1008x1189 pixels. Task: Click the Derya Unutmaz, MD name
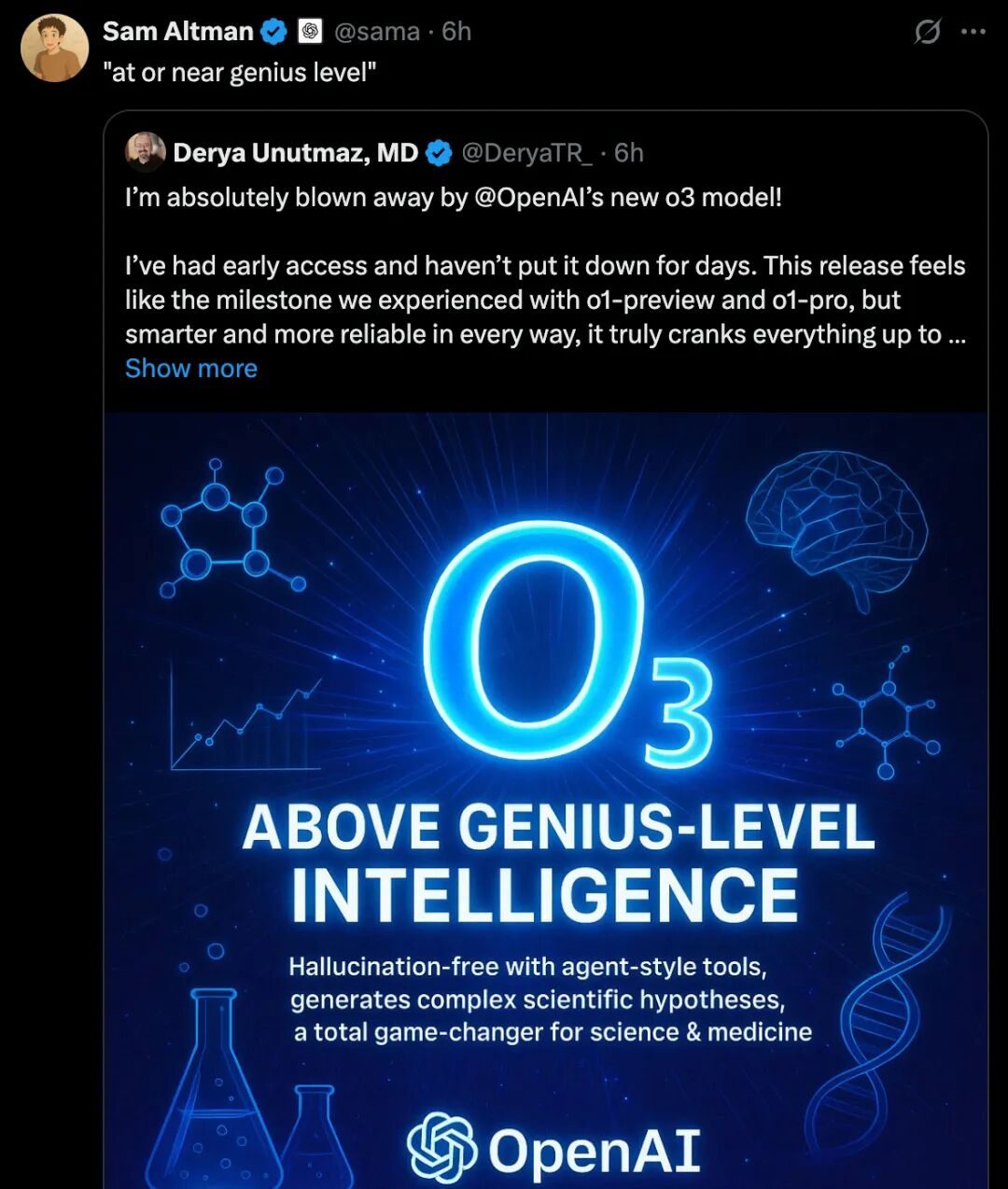(295, 153)
